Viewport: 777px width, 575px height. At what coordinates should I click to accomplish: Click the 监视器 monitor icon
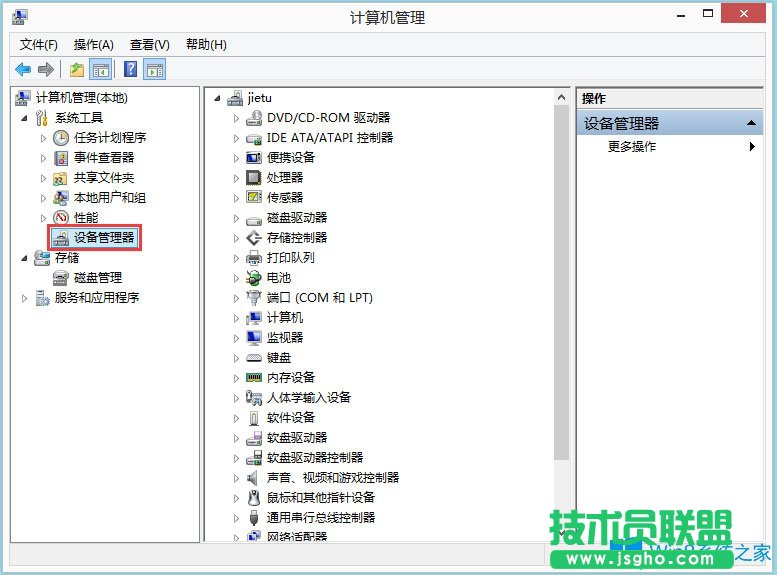[254, 338]
